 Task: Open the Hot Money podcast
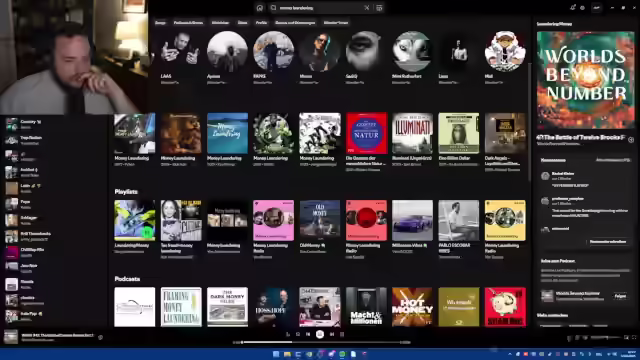(412, 307)
